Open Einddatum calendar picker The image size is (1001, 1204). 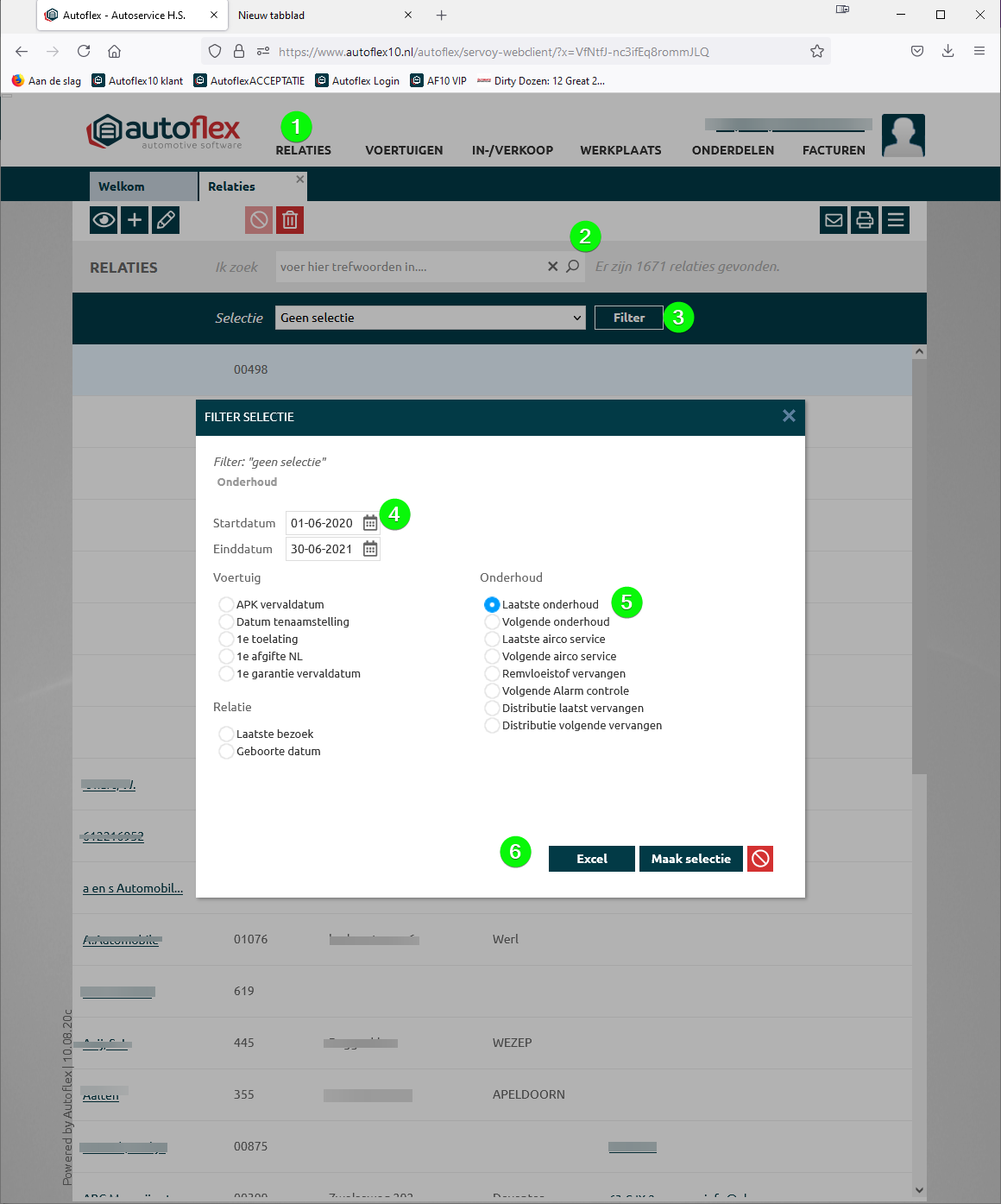pyautogui.click(x=370, y=549)
